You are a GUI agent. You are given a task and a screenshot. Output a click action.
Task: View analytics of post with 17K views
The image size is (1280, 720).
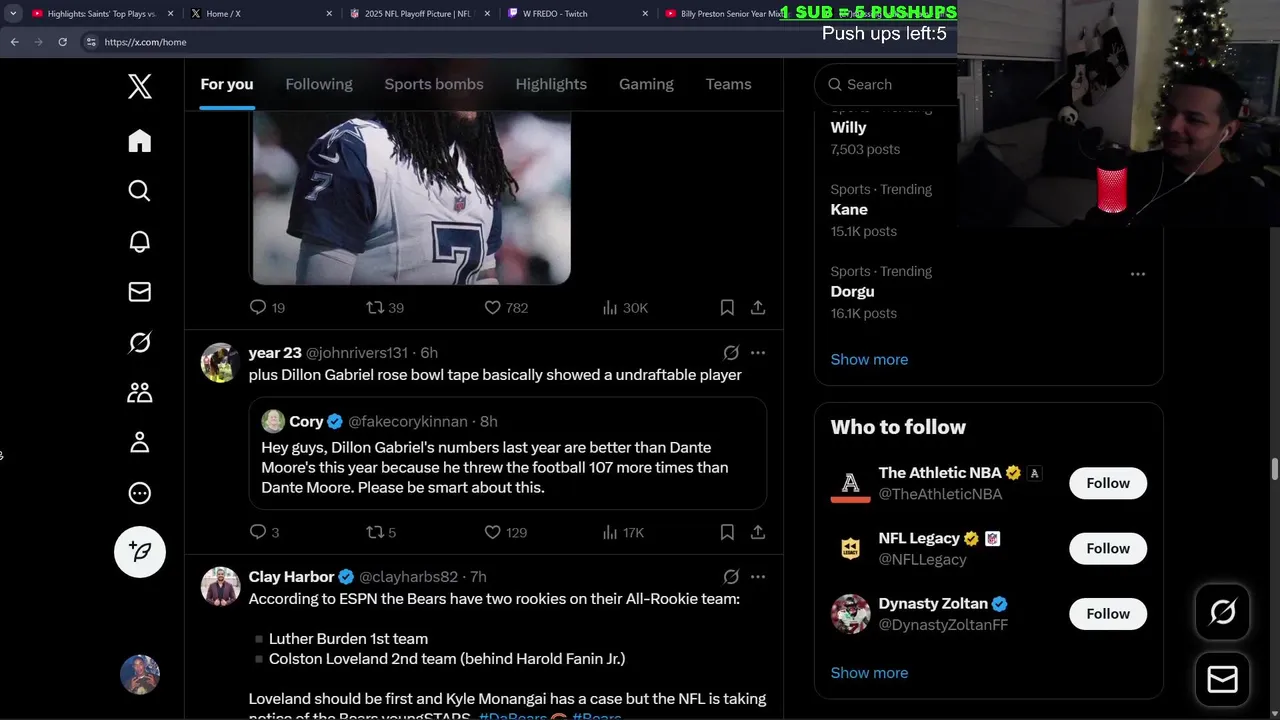tap(623, 532)
